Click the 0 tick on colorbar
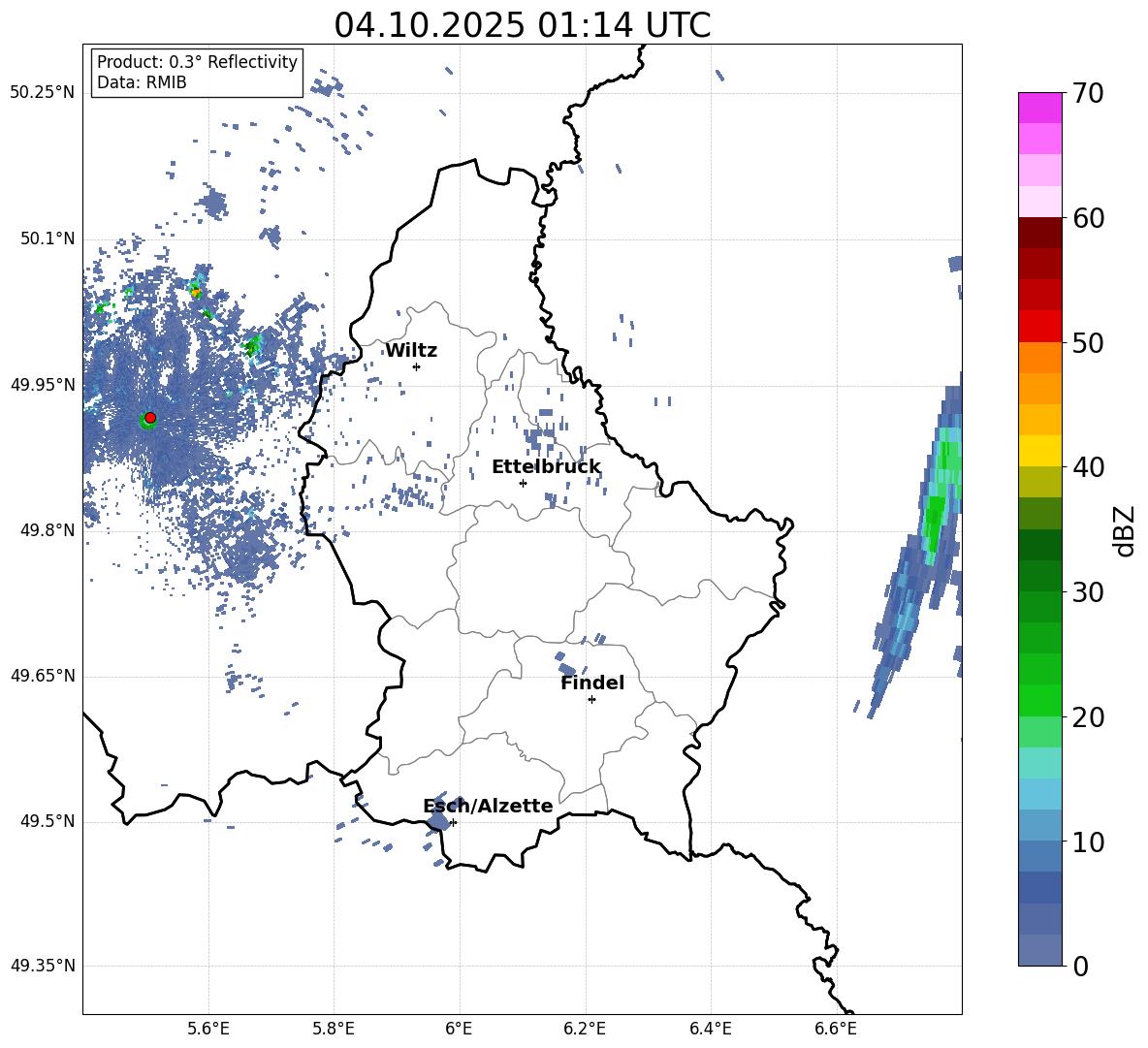Screen dimensions: 1148x1048 pyautogui.click(x=1080, y=966)
